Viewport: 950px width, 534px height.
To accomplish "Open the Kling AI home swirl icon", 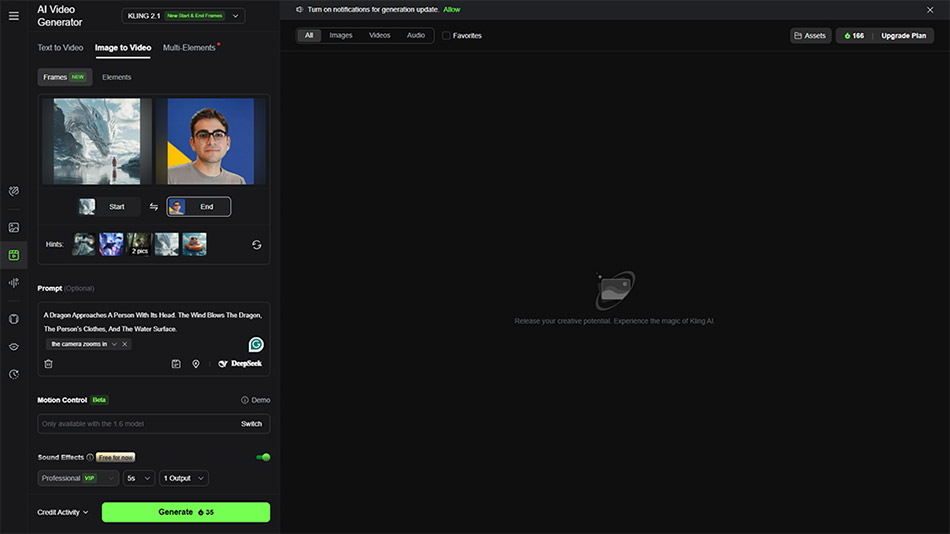I will 13,191.
